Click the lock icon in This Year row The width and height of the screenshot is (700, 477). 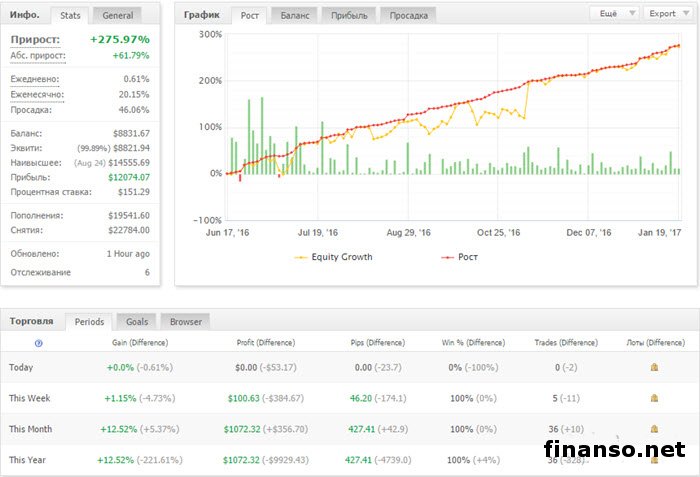[x=654, y=459]
